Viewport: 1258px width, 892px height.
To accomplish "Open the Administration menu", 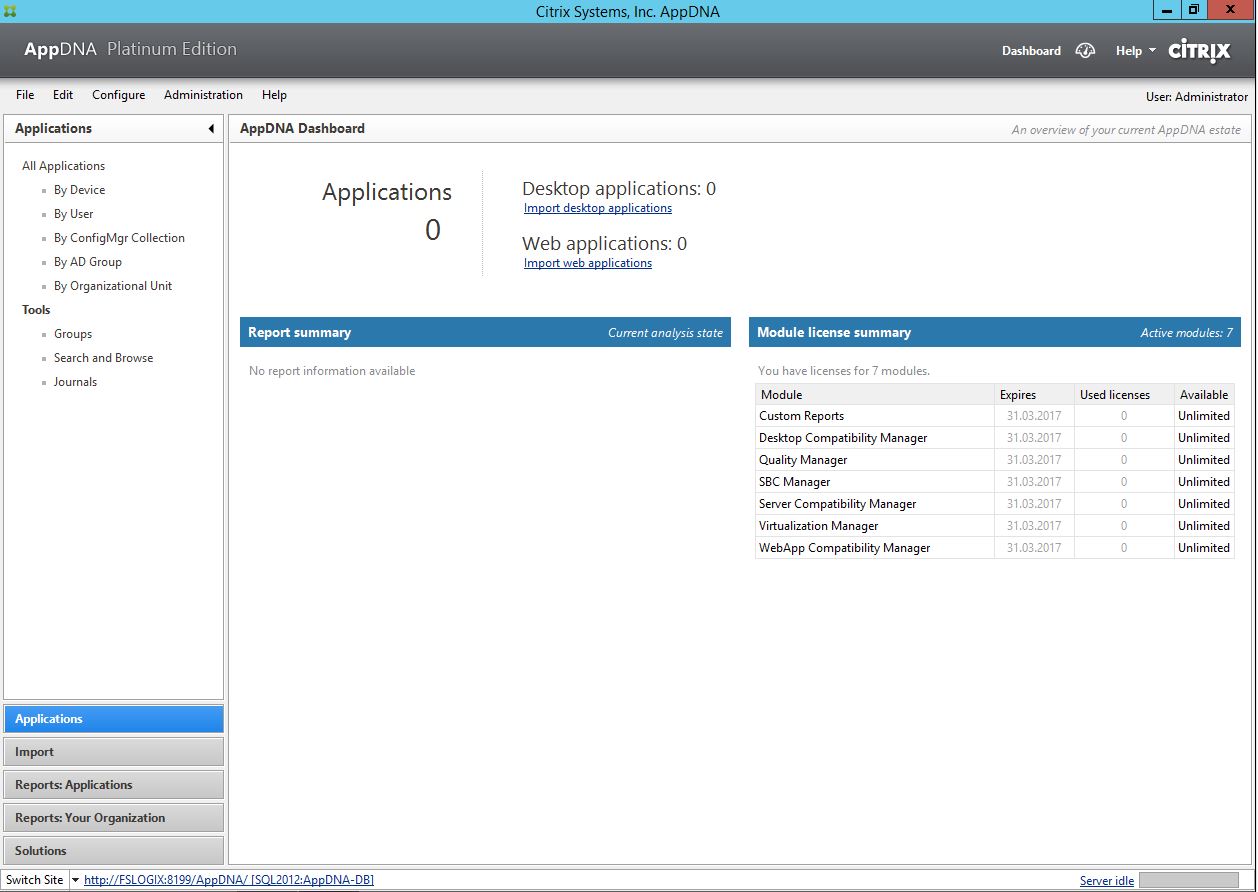I will (203, 95).
